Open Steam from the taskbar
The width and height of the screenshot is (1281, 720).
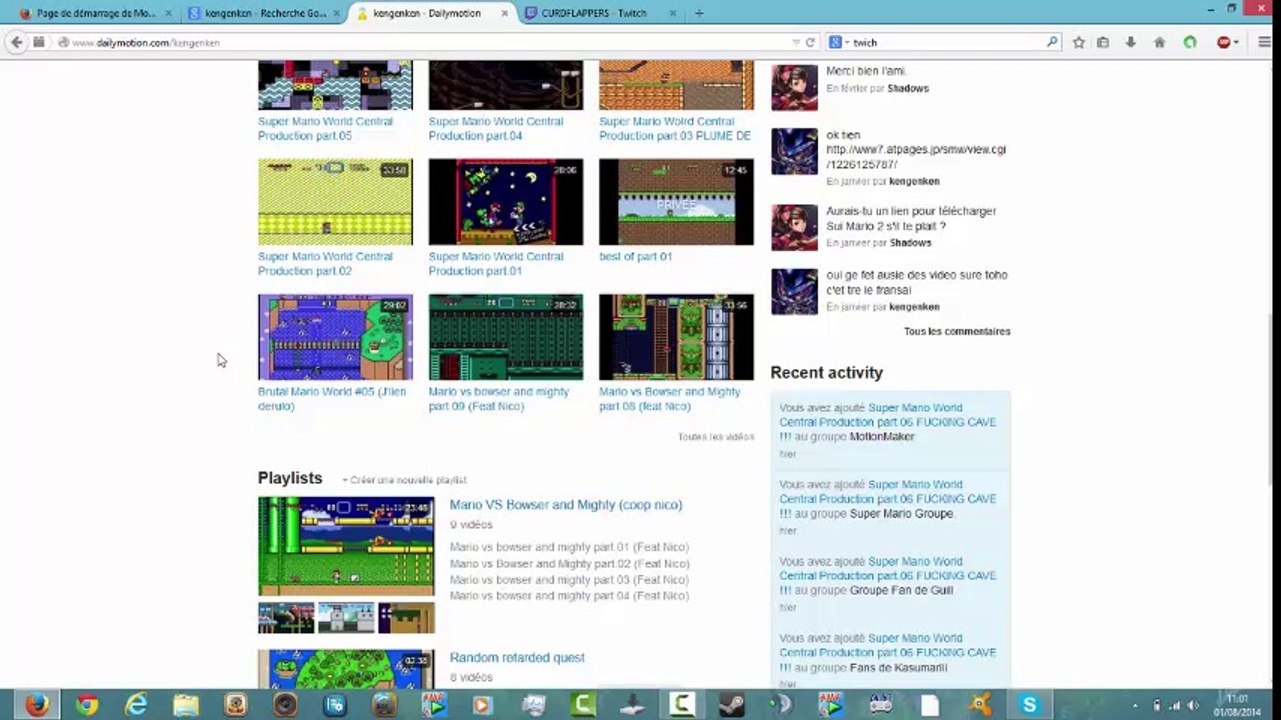click(731, 704)
